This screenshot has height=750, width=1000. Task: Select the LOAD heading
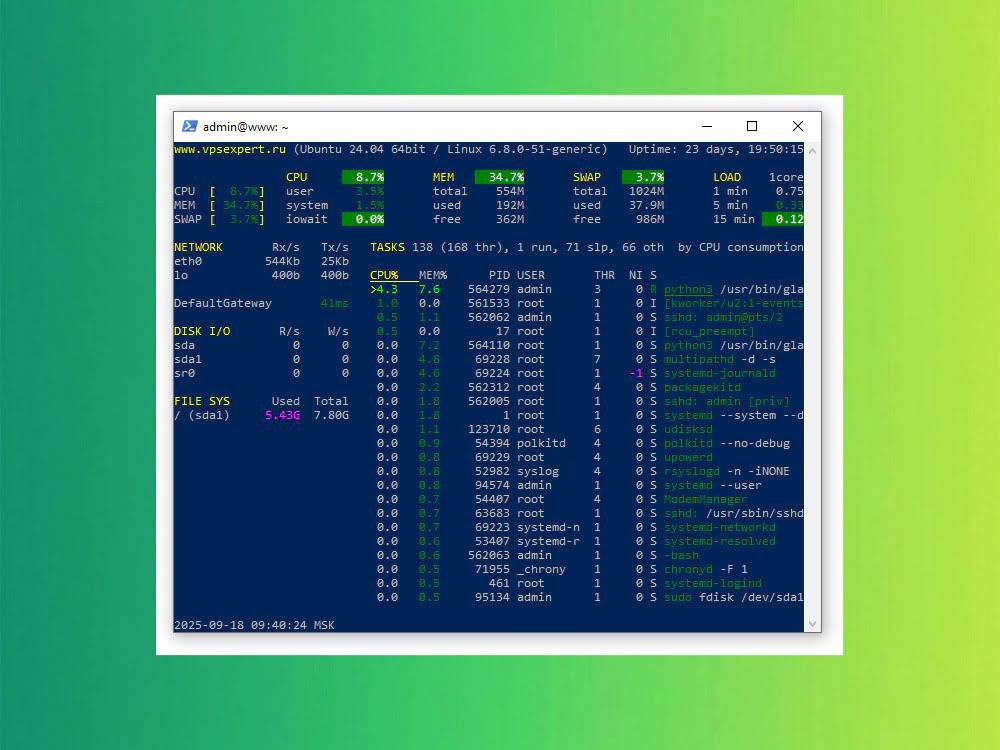tap(727, 177)
